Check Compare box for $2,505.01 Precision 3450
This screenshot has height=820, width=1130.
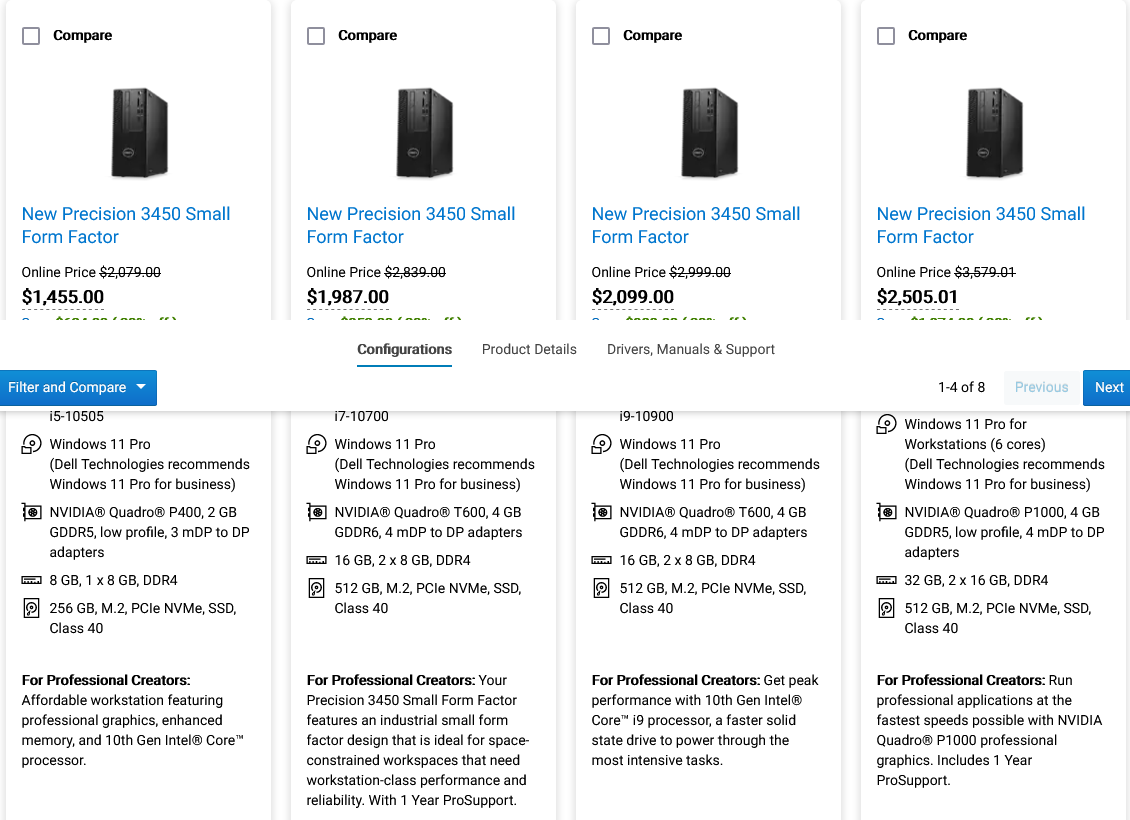point(886,35)
